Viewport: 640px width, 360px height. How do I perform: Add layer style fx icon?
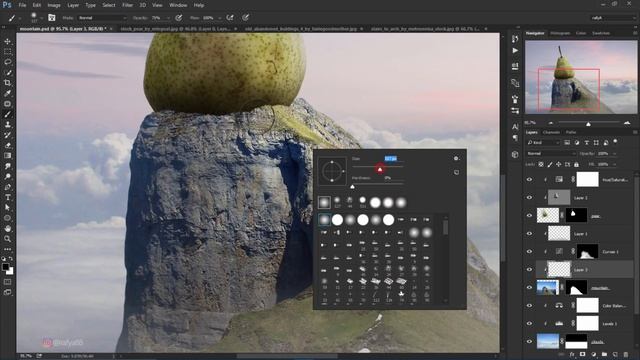point(572,355)
